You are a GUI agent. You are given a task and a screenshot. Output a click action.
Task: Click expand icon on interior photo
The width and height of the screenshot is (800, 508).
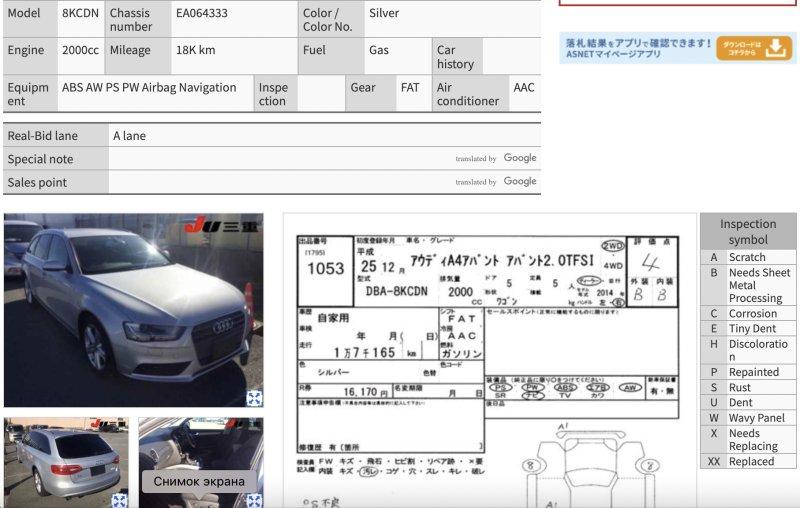[x=254, y=499]
